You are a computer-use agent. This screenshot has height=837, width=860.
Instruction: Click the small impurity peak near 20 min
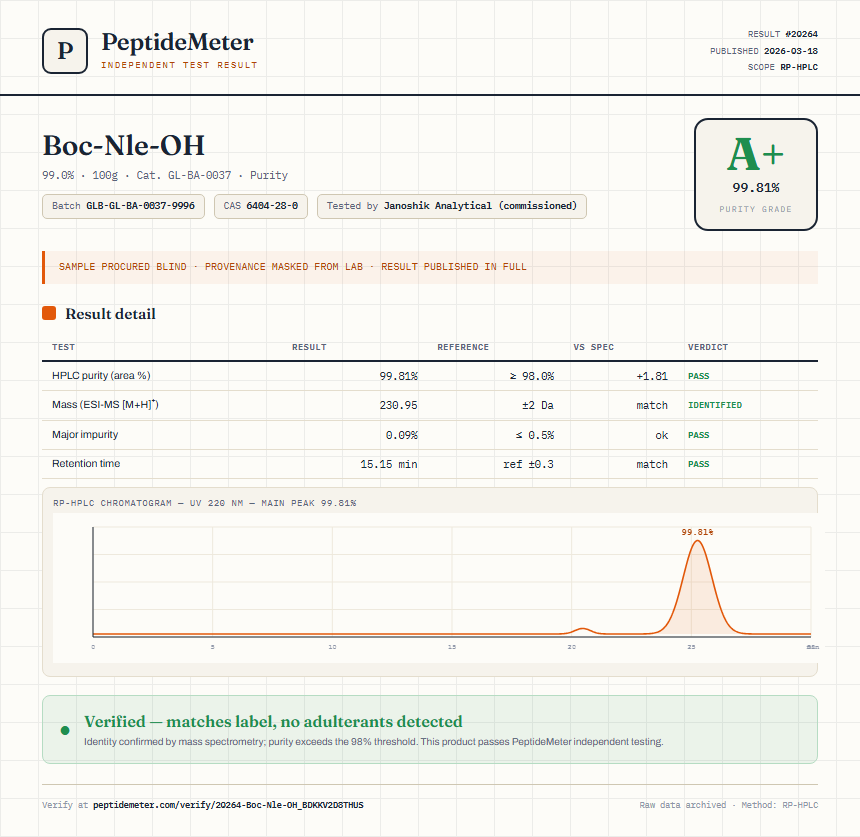pyautogui.click(x=582, y=631)
